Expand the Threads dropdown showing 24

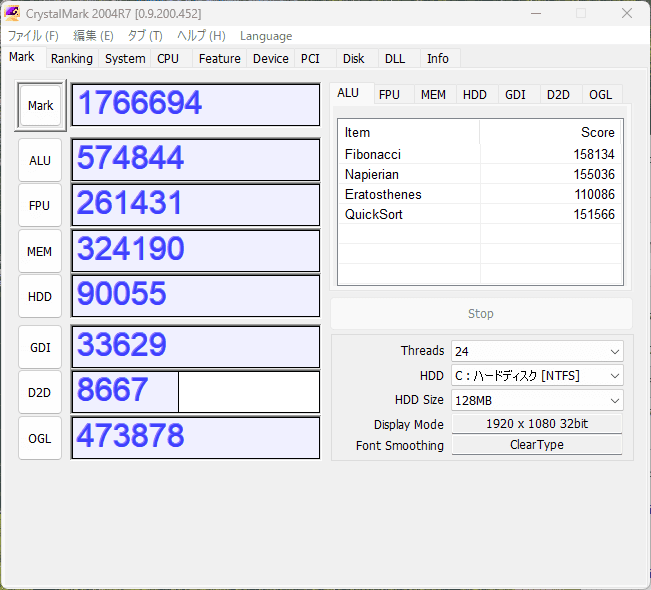537,351
